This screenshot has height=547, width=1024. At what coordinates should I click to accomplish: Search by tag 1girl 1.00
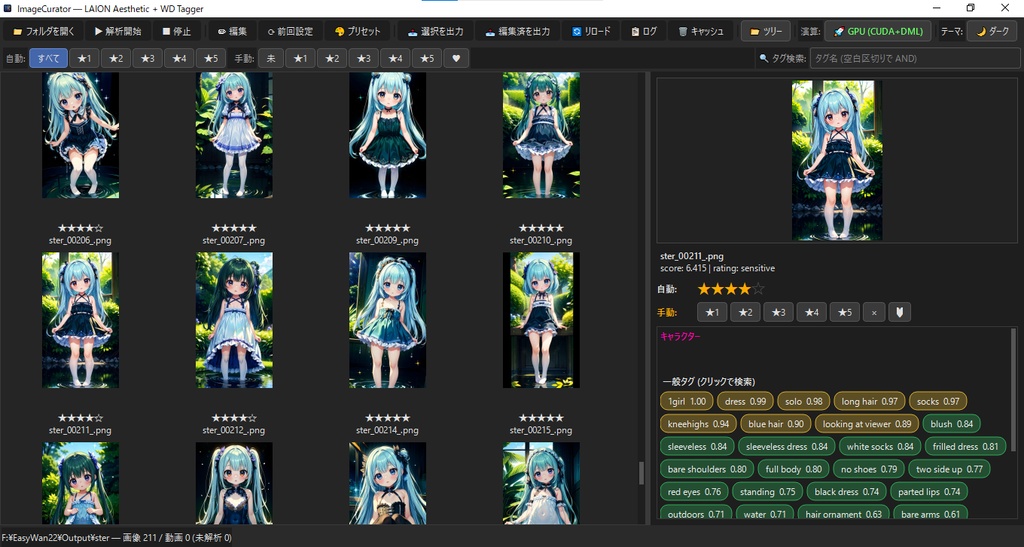[686, 401]
